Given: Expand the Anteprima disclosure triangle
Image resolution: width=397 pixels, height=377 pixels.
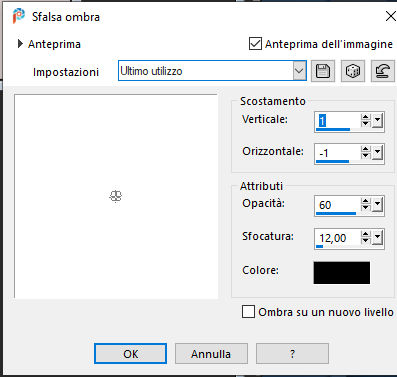Looking at the screenshot, I should (x=20, y=44).
